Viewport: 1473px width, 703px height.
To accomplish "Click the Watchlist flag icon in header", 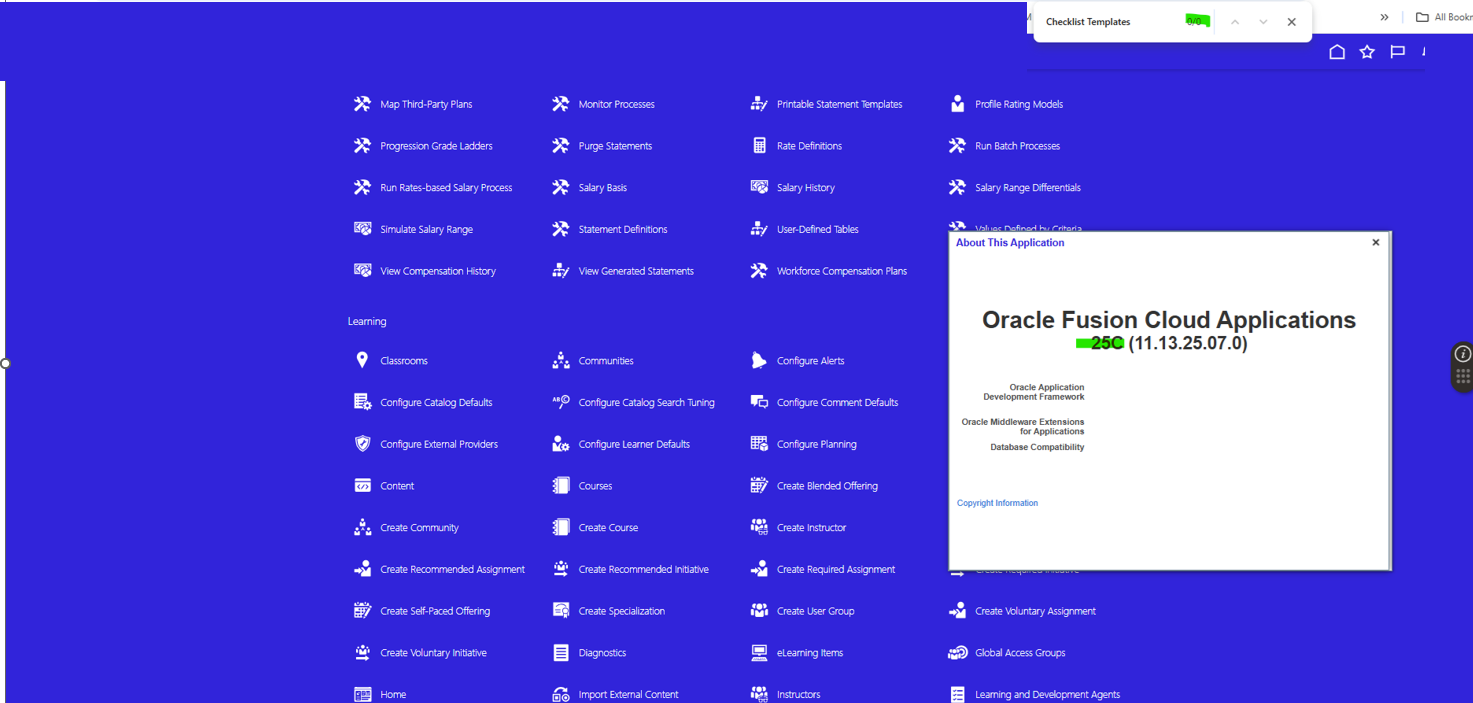I will (1398, 52).
